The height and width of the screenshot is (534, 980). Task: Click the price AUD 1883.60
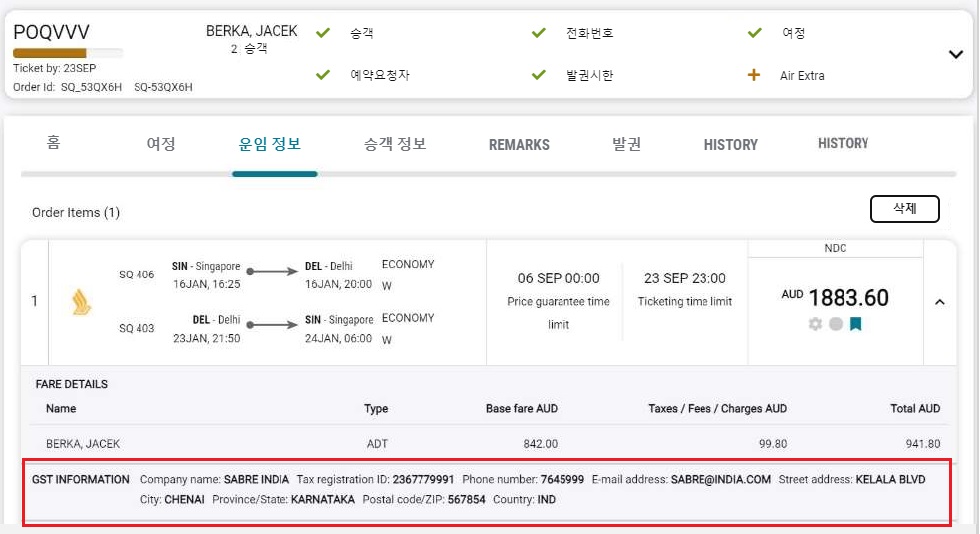(x=835, y=298)
